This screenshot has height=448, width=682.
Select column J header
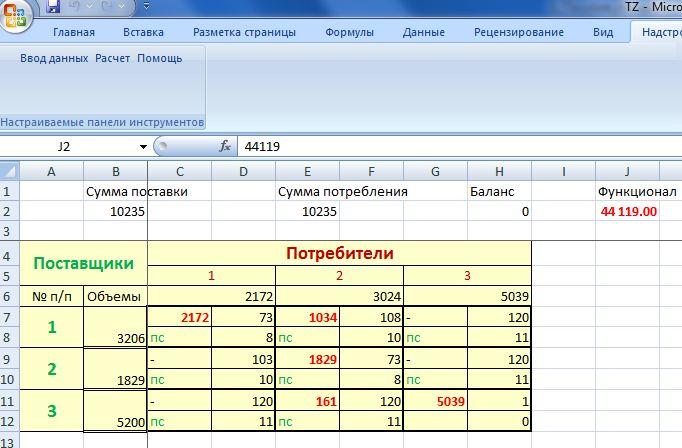[x=627, y=171]
